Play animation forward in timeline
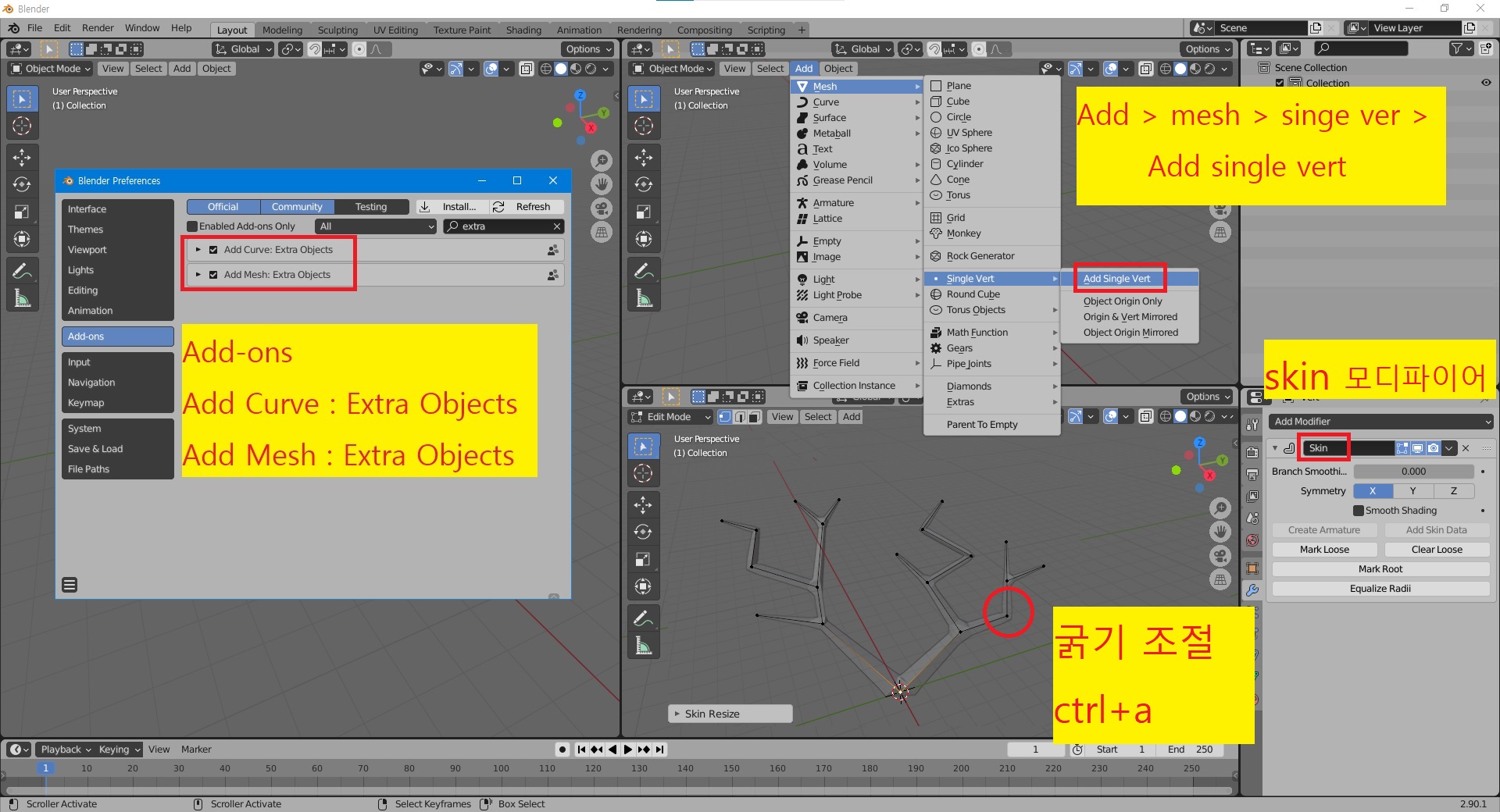Screen dimensions: 1500x812 pyautogui.click(x=628, y=750)
